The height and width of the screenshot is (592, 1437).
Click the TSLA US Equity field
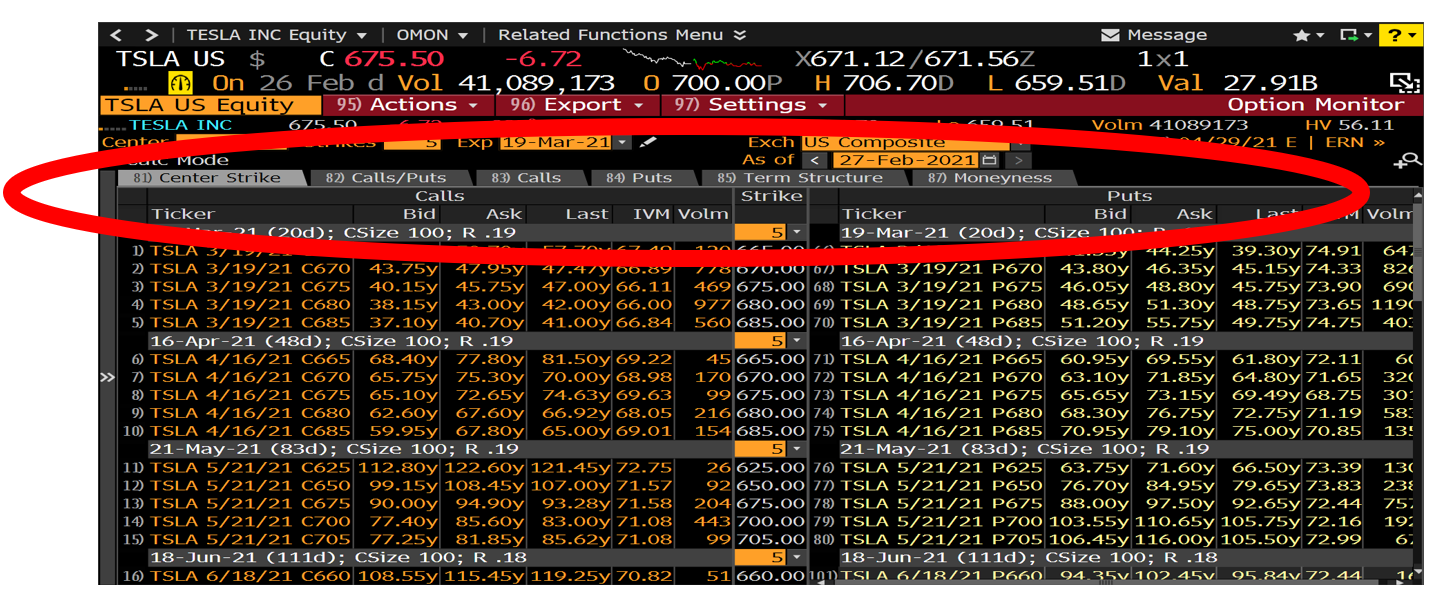coord(211,105)
